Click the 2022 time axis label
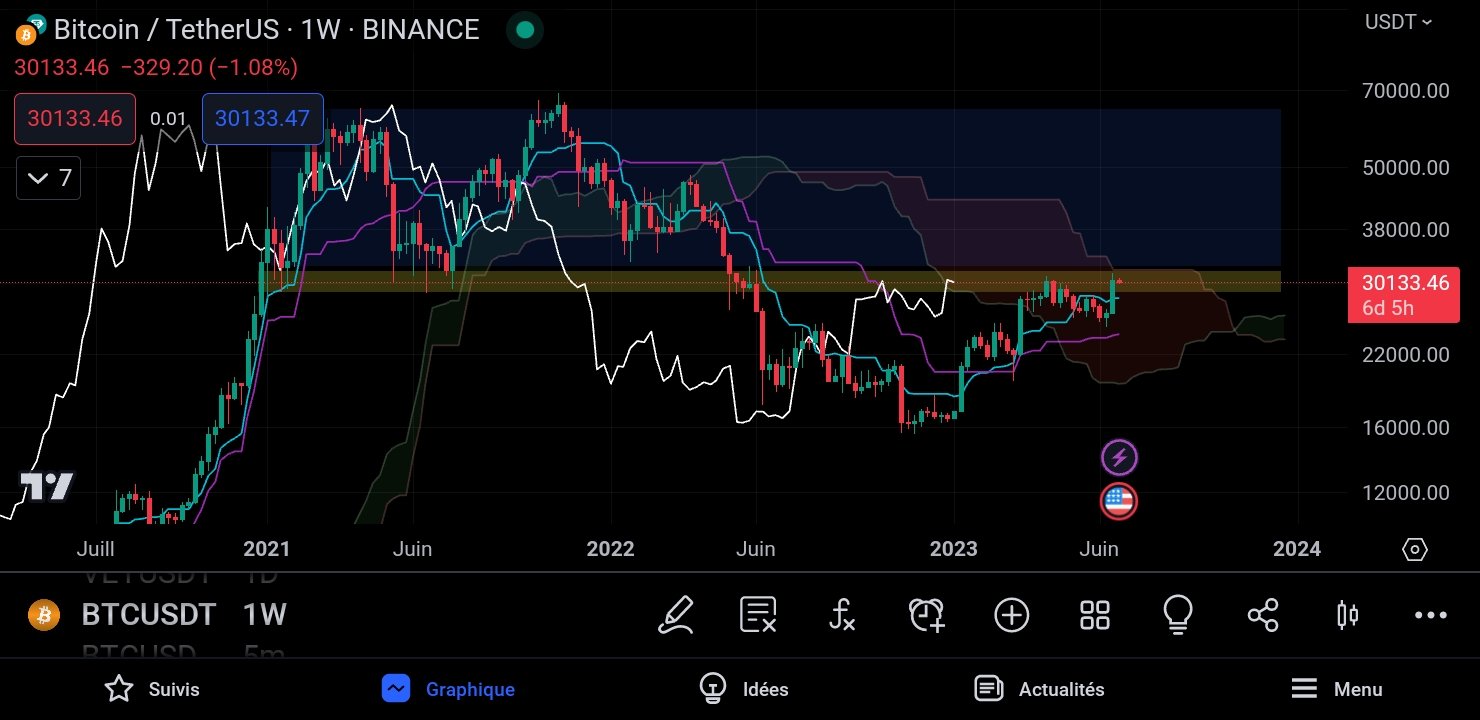The height and width of the screenshot is (720, 1480). coord(610,549)
